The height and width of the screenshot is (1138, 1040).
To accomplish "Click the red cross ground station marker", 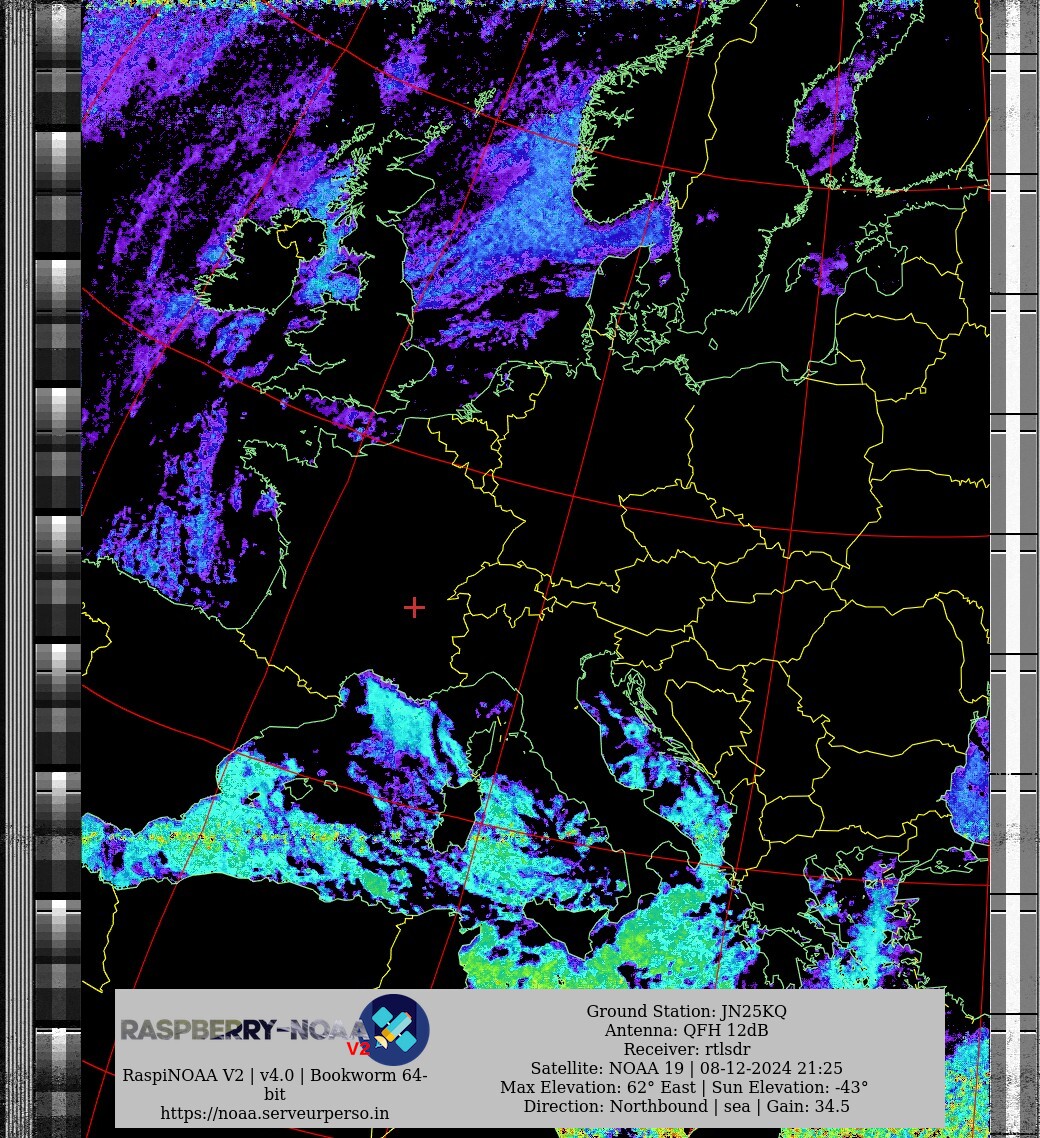I will 414,607.
